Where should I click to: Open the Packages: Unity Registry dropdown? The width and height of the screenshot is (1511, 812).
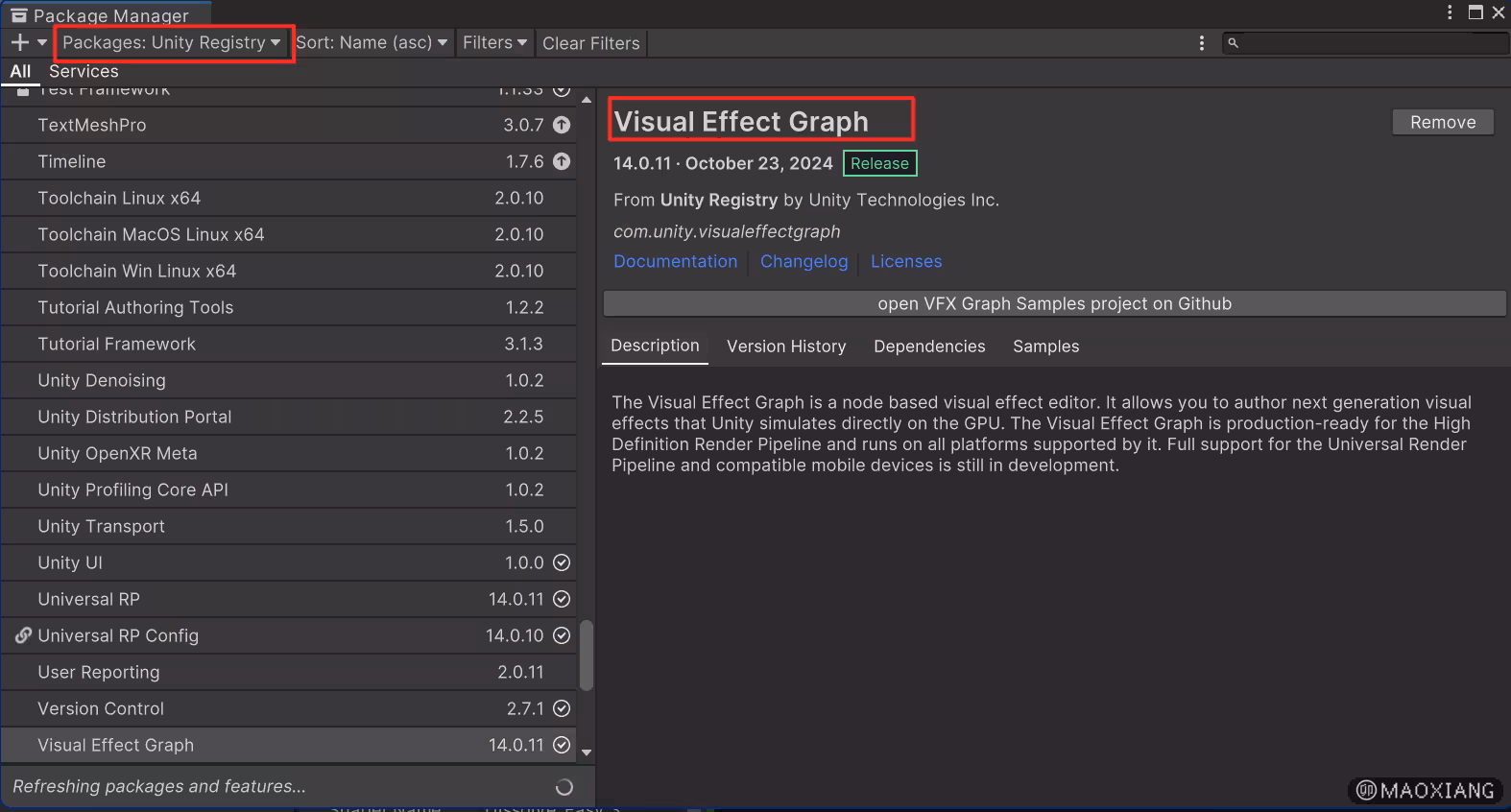(171, 42)
